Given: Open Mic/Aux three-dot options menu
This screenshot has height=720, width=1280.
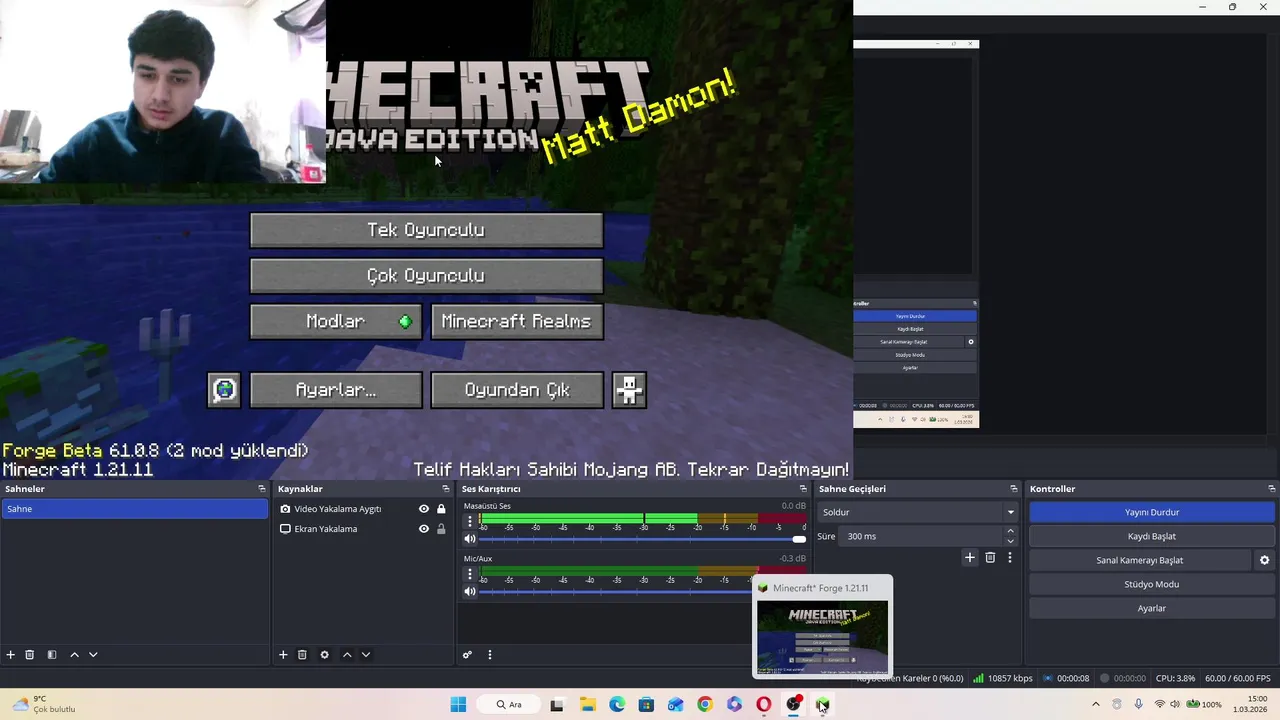Looking at the screenshot, I should (x=470, y=575).
